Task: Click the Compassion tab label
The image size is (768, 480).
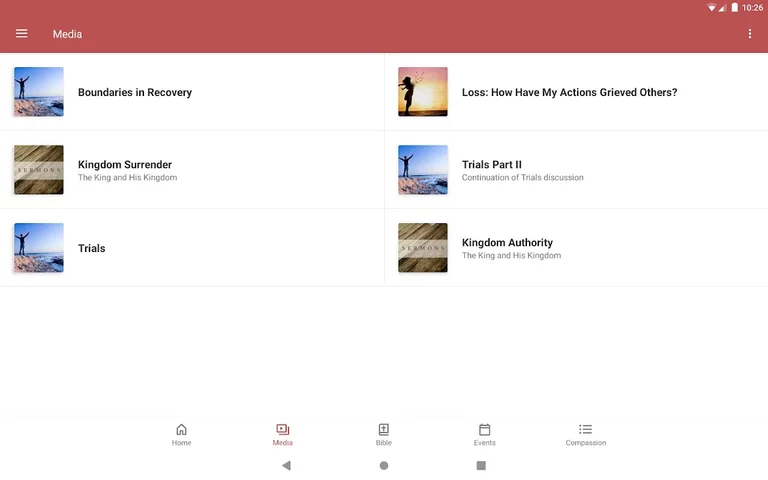Action: coord(585,443)
